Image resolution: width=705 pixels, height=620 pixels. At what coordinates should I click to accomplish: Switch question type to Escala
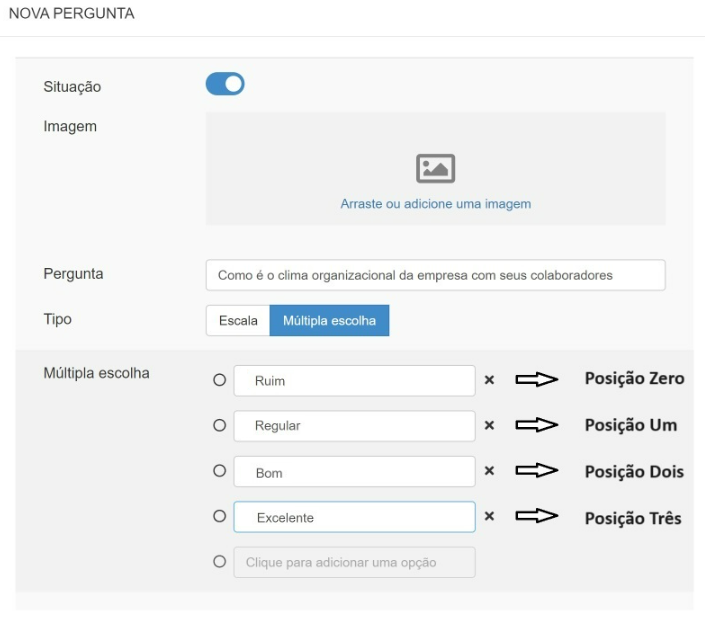pos(237,320)
